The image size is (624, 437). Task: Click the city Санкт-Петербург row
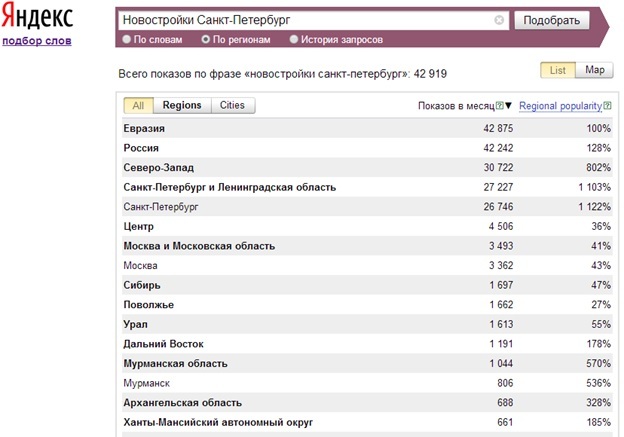pos(367,207)
